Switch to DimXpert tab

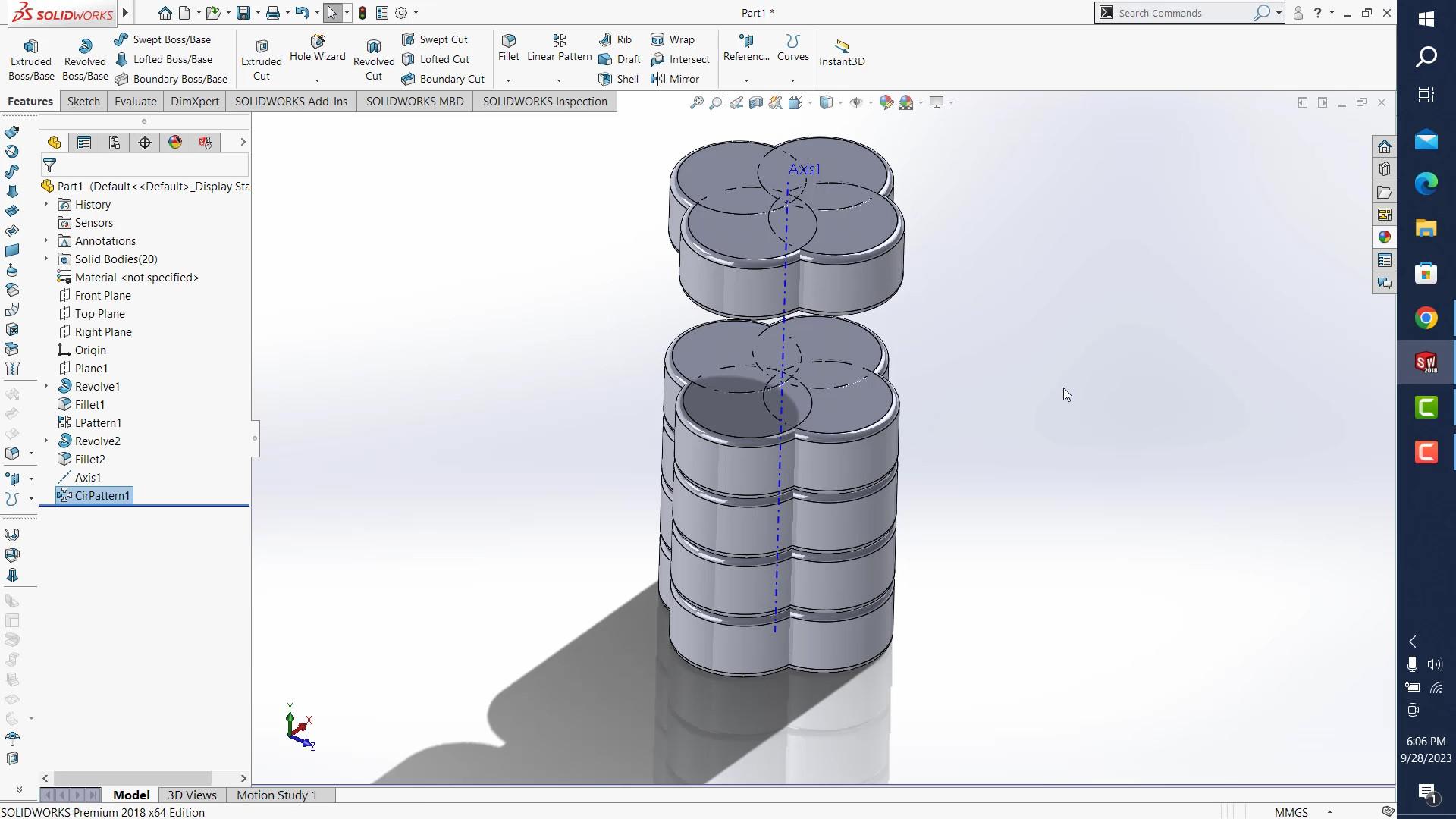(195, 102)
